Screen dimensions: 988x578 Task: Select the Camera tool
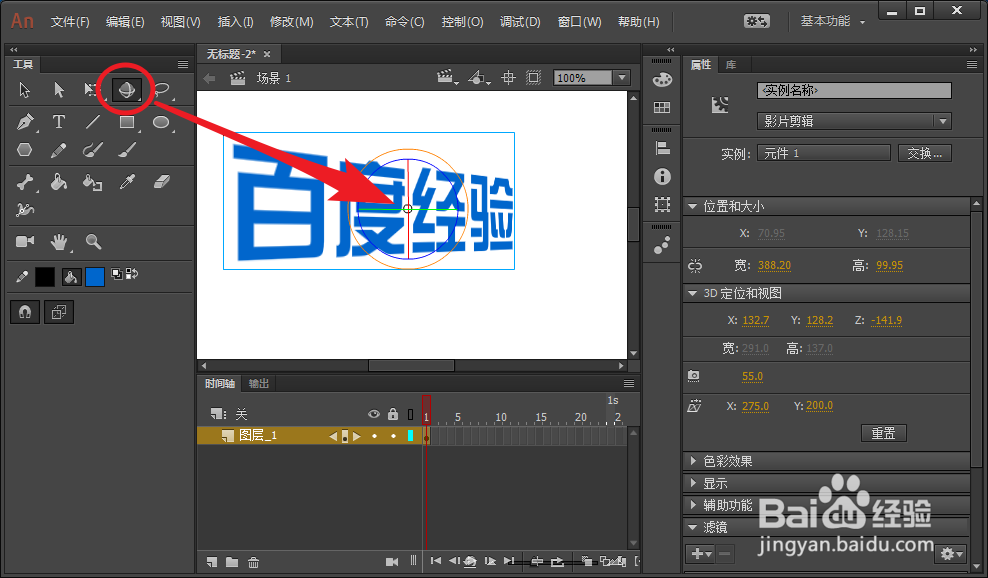(25, 241)
